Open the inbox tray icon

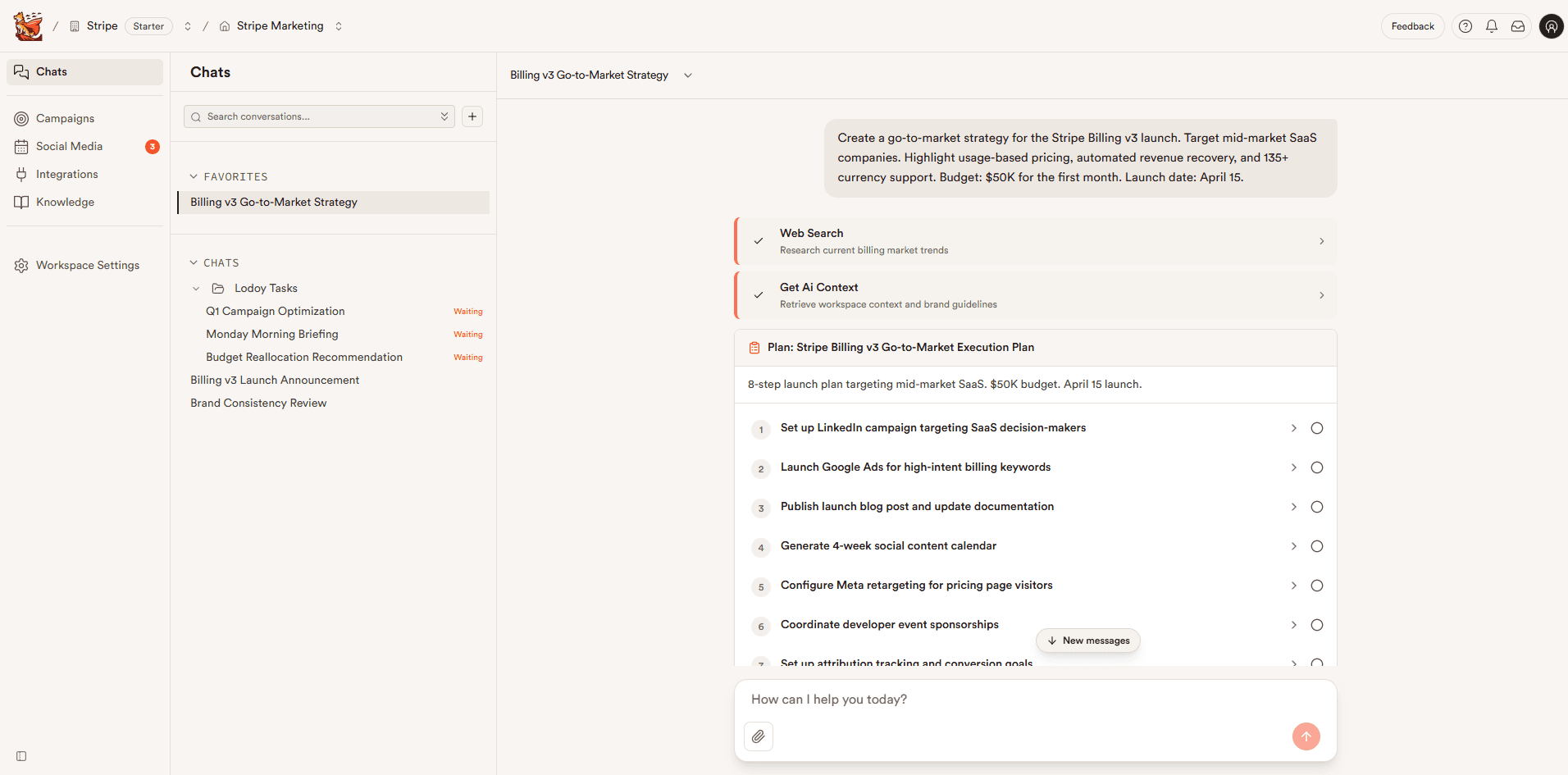[x=1518, y=26]
